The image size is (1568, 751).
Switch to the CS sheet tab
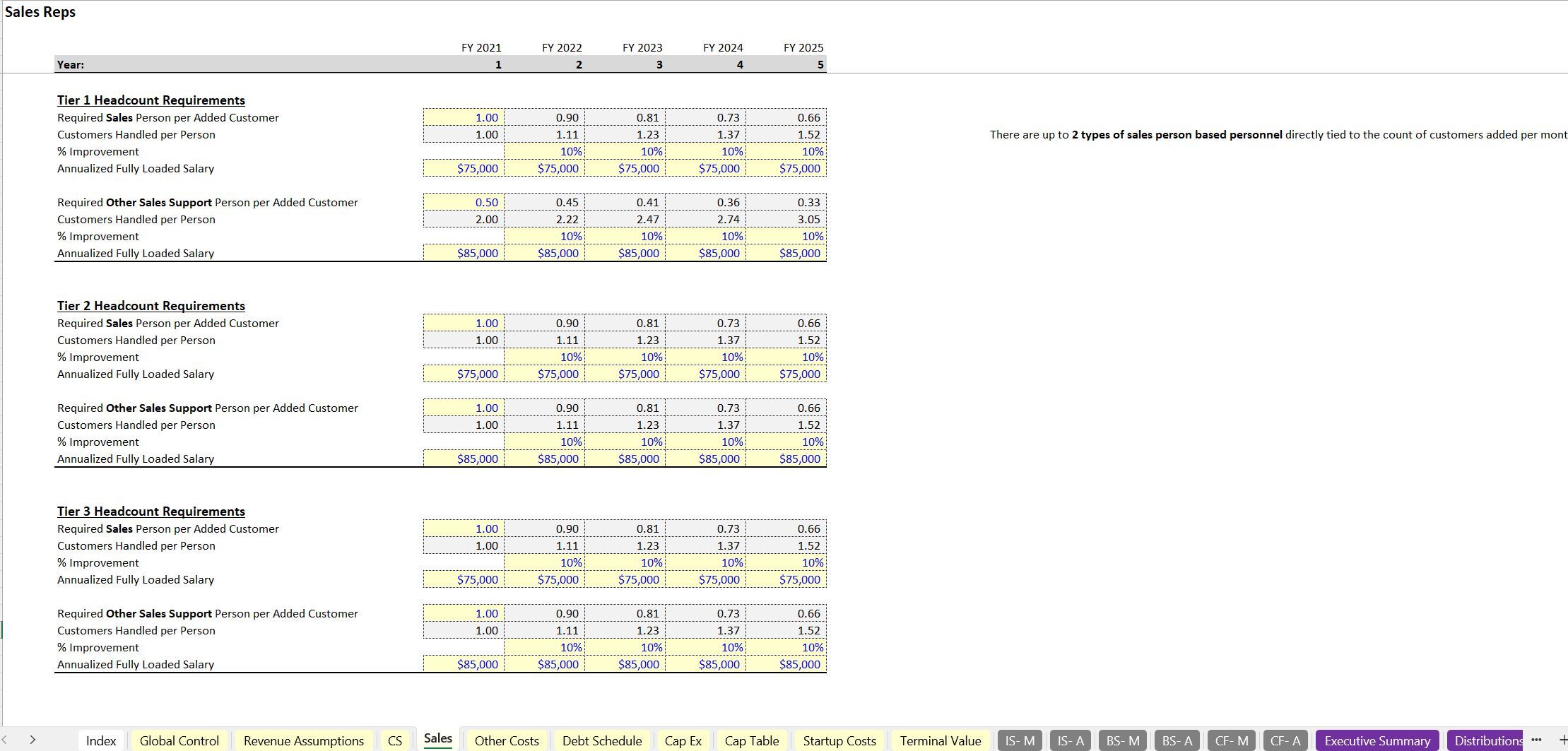click(x=395, y=740)
